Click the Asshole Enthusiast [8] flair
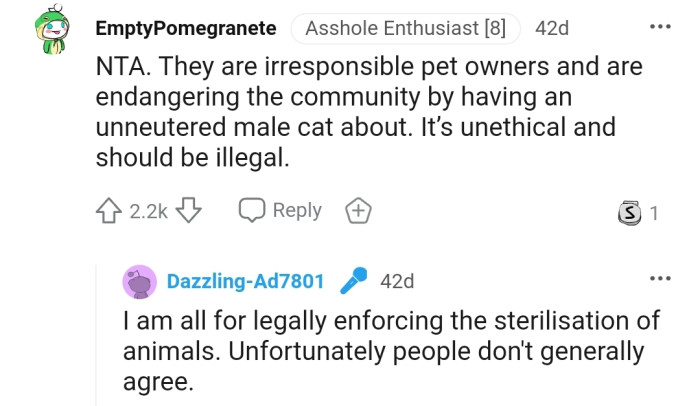The height and width of the screenshot is (406, 700). coord(406,28)
